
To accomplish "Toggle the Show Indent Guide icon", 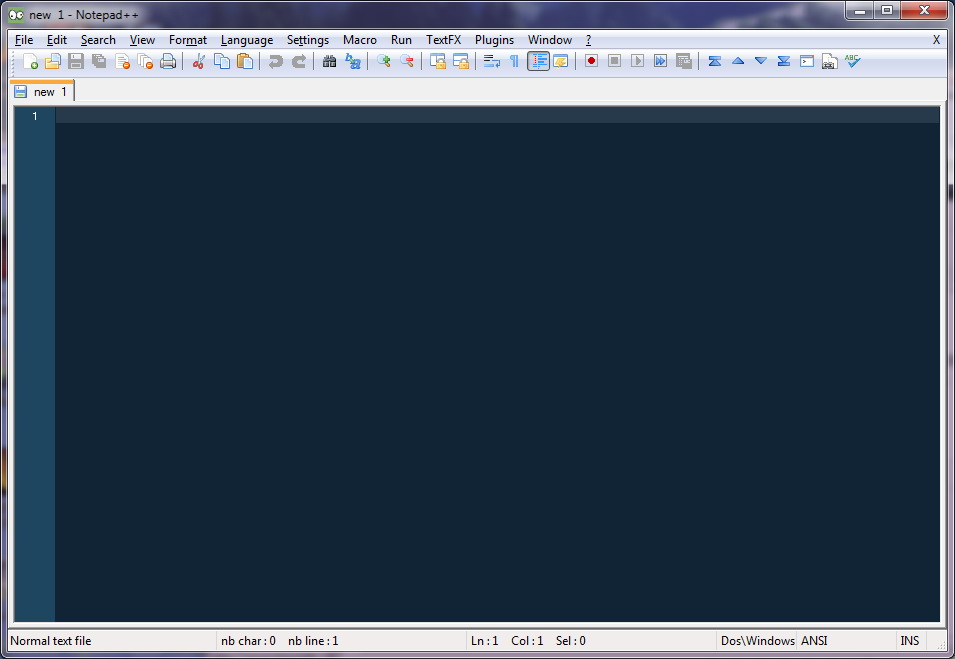I will (538, 61).
